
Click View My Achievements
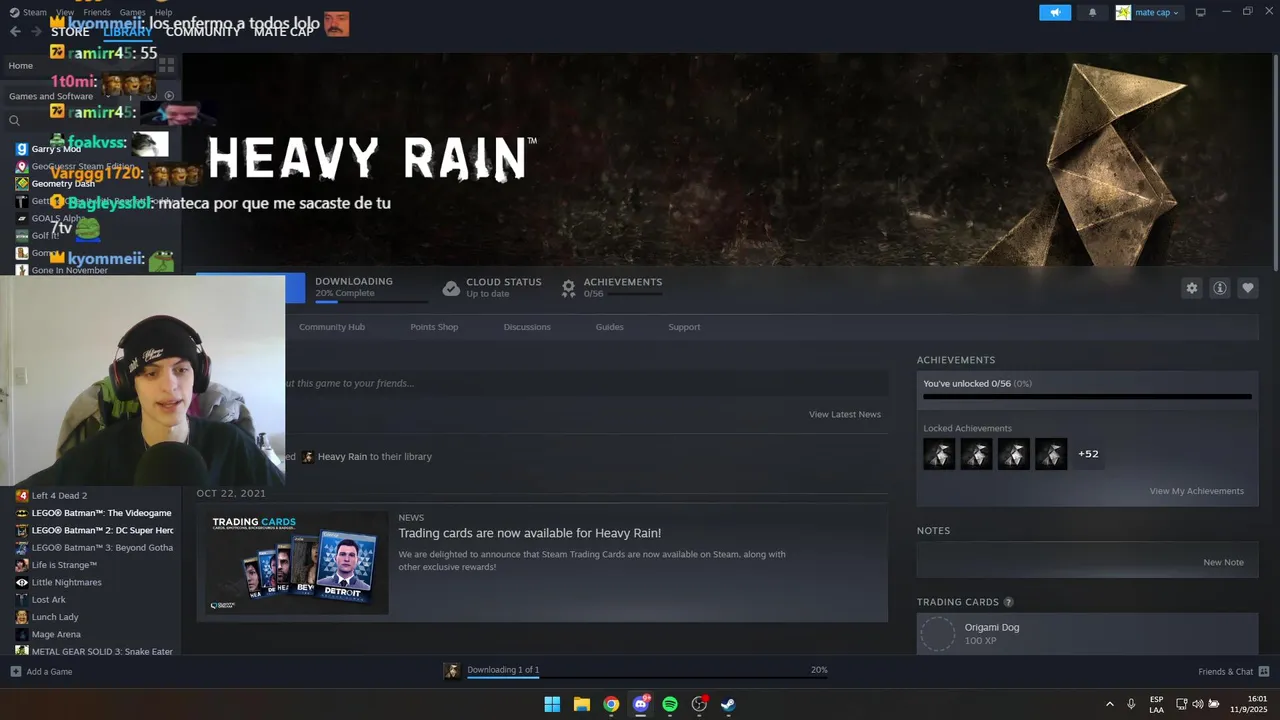pos(1197,491)
